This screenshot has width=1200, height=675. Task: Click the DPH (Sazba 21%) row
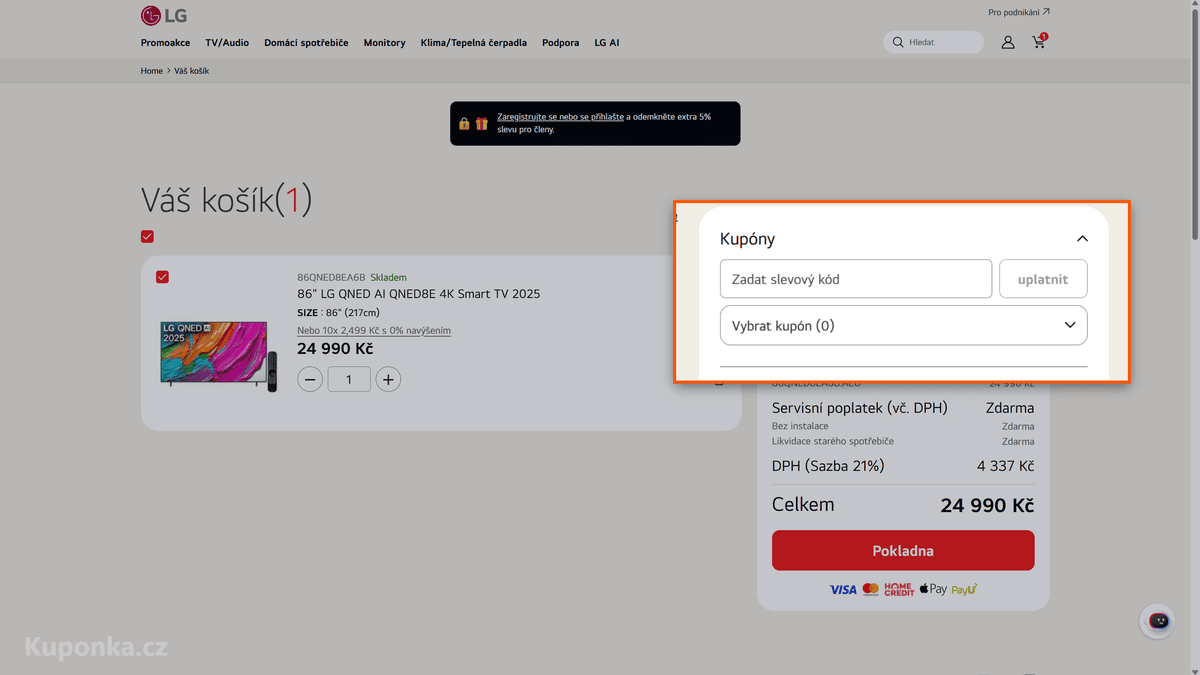(x=903, y=466)
